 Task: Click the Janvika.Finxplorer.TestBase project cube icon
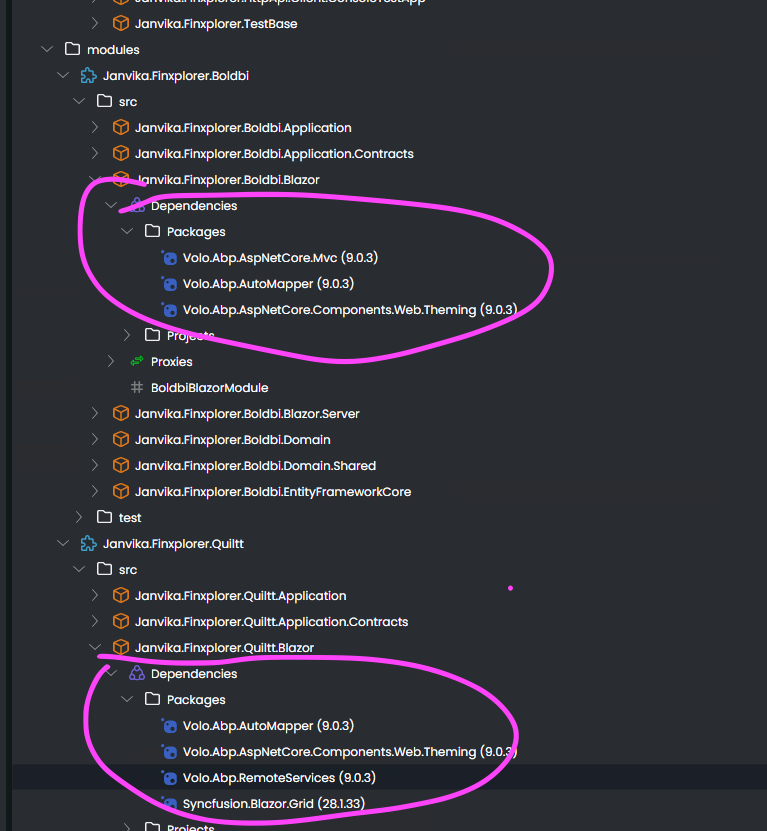121,23
